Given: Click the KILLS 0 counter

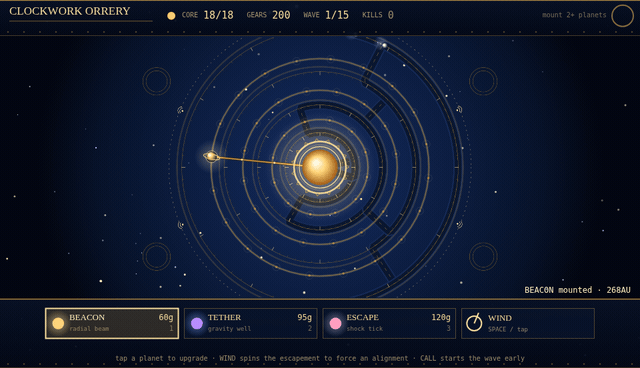Looking at the screenshot, I should click(378, 15).
